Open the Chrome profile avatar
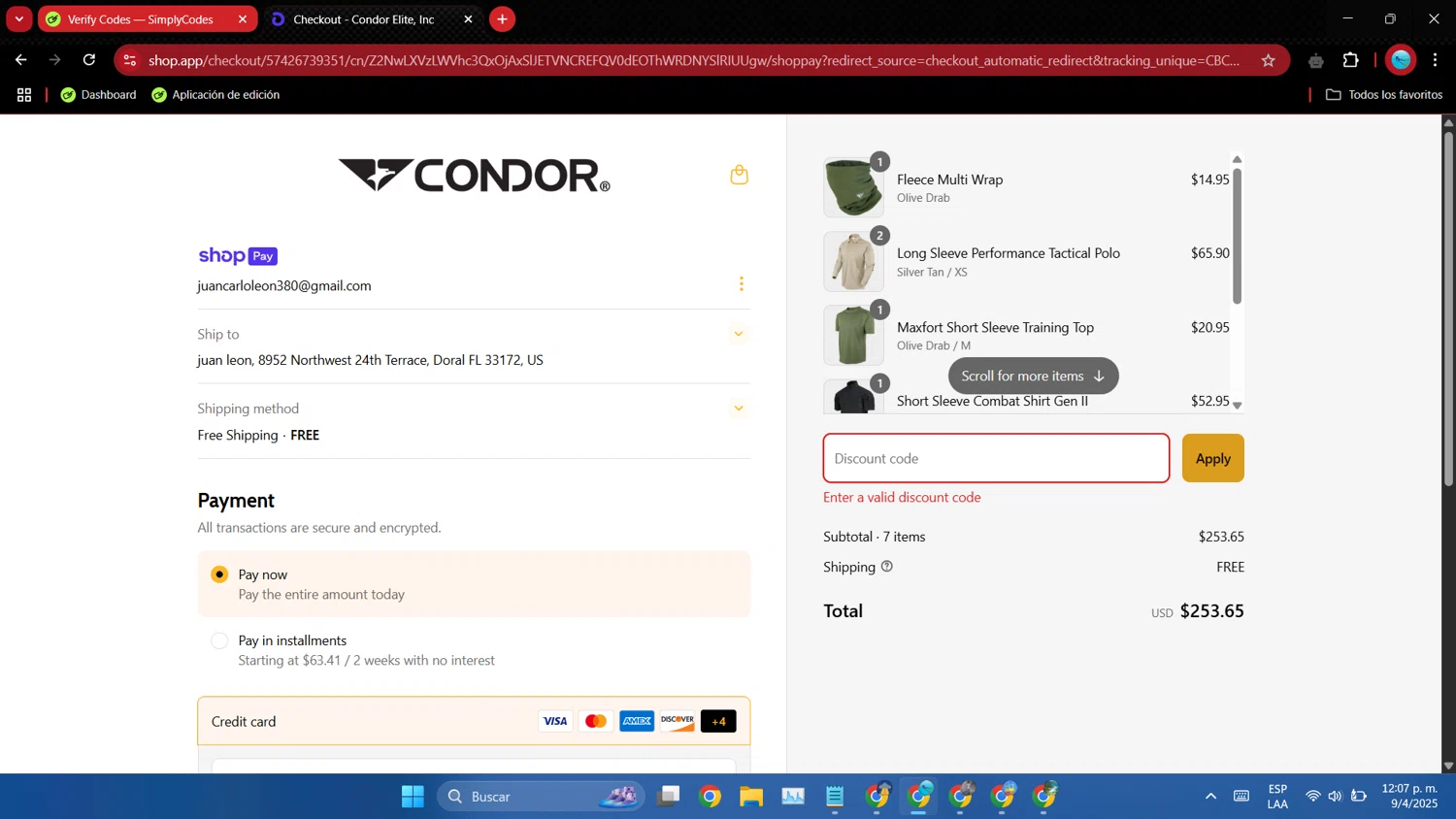The height and width of the screenshot is (819, 1456). (x=1401, y=60)
